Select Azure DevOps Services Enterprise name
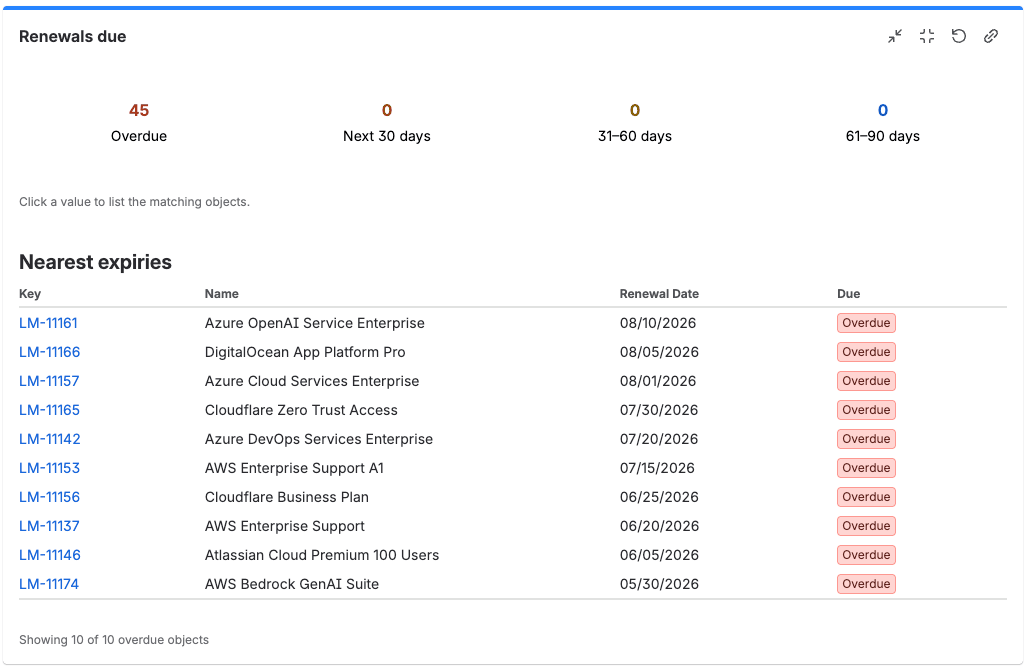 [319, 439]
